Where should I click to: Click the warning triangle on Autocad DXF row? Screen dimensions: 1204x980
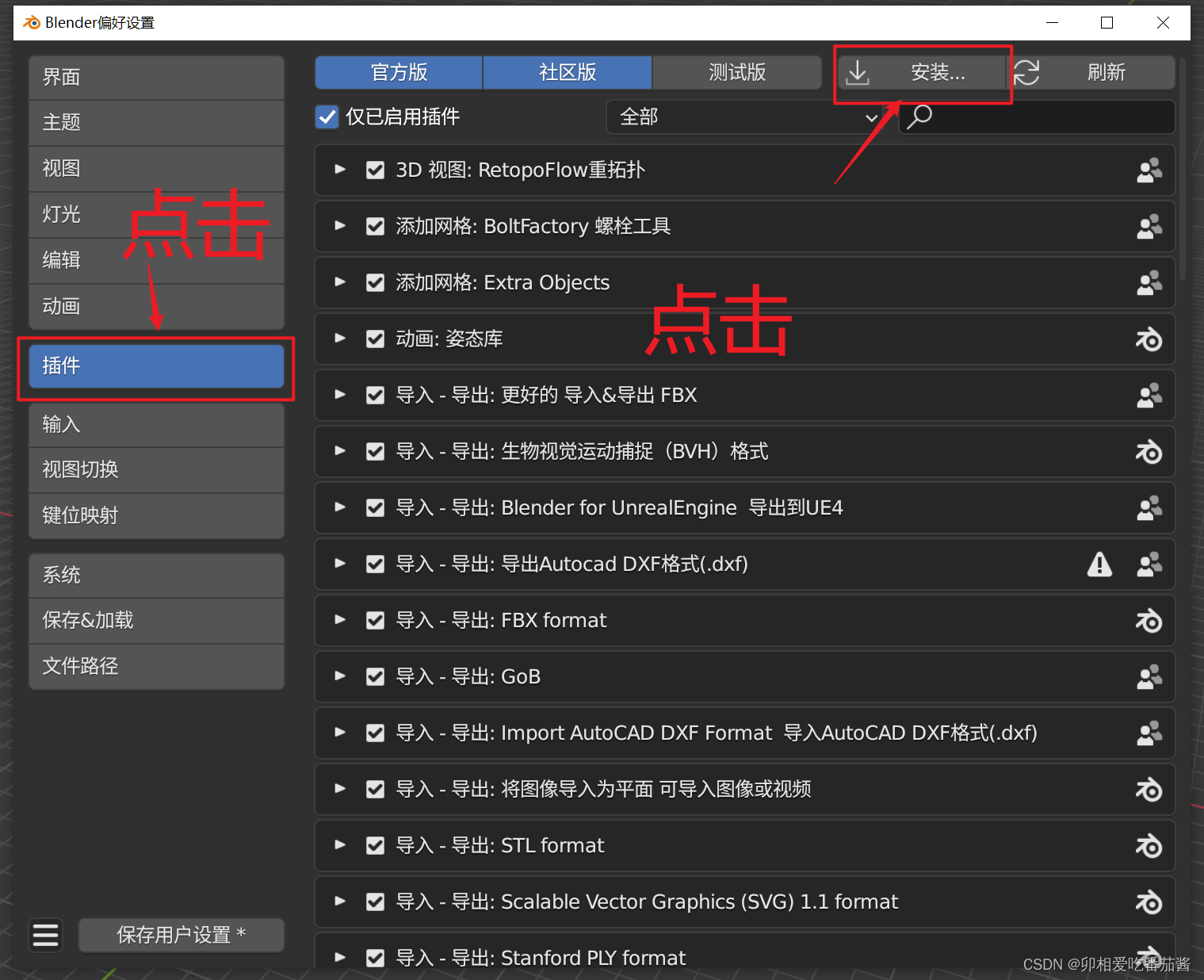[x=1099, y=565]
